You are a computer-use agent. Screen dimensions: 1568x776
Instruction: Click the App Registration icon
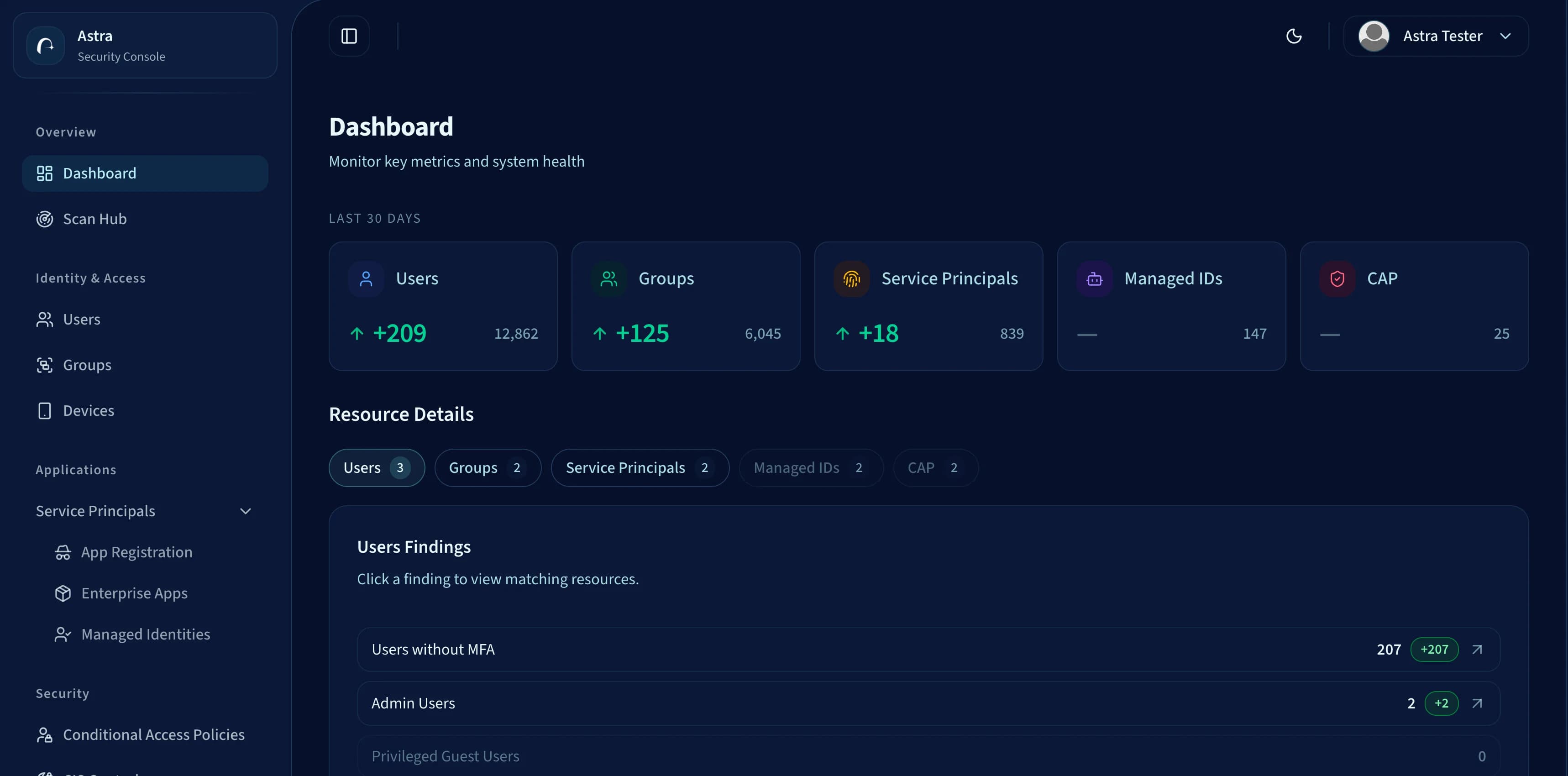tap(63, 552)
